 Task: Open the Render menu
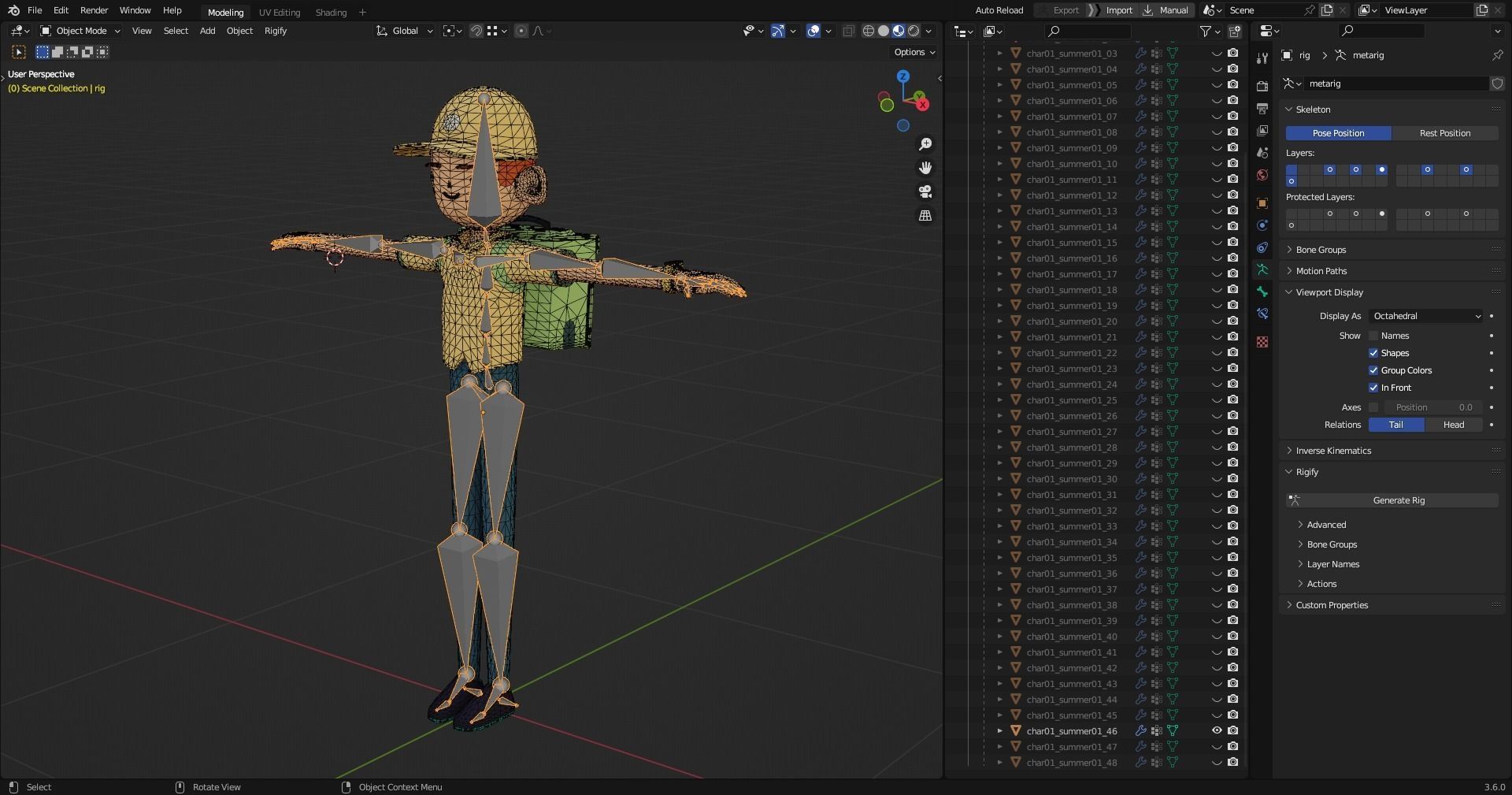(x=94, y=10)
